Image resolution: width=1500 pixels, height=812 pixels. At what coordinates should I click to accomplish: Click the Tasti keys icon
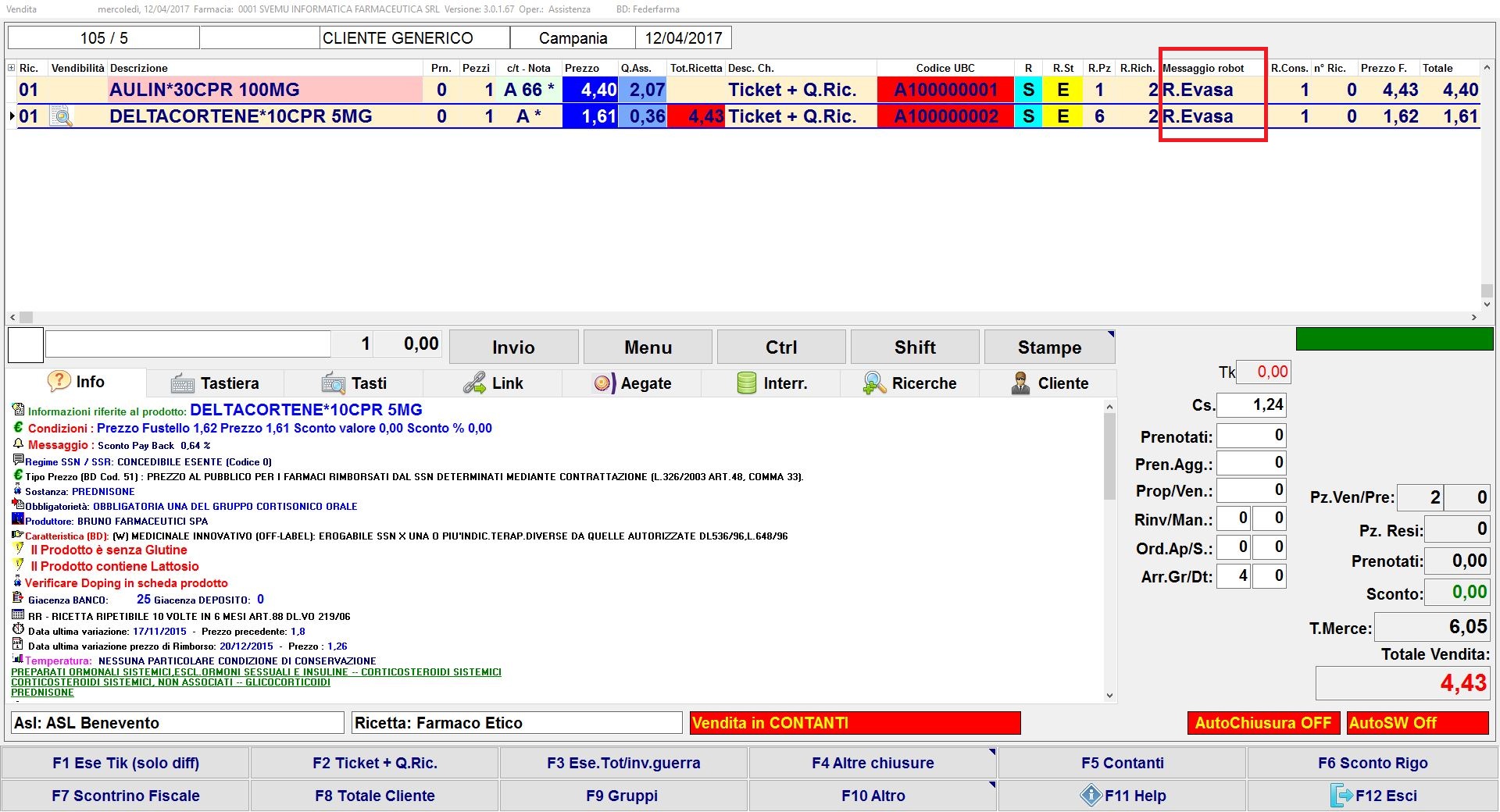coord(333,383)
